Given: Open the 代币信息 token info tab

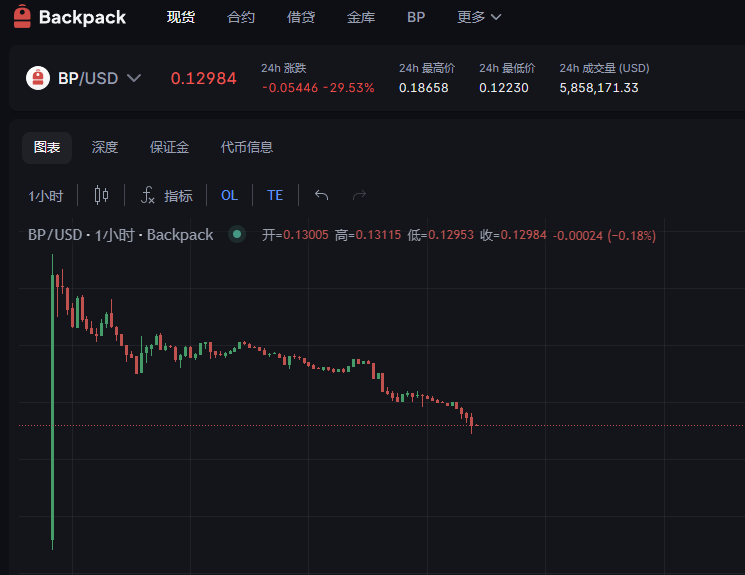Looking at the screenshot, I should click(247, 147).
